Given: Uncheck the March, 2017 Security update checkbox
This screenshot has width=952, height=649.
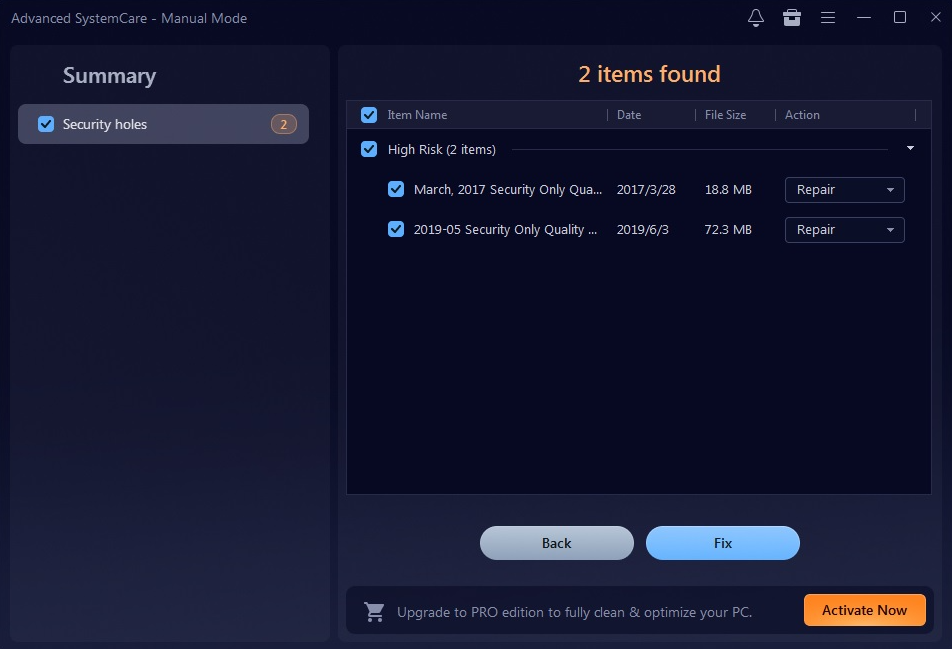Looking at the screenshot, I should tap(396, 189).
